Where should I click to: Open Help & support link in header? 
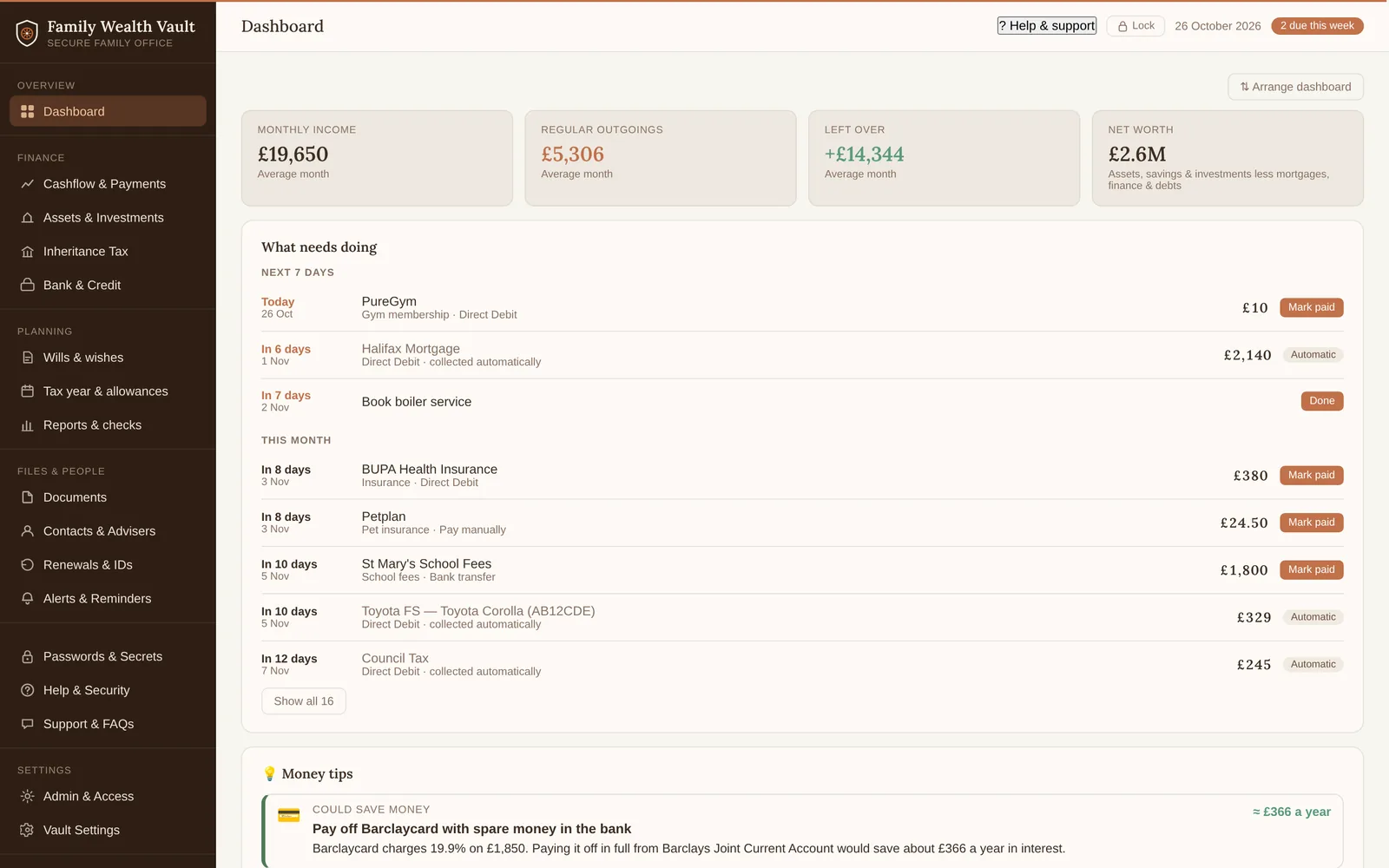[1046, 26]
